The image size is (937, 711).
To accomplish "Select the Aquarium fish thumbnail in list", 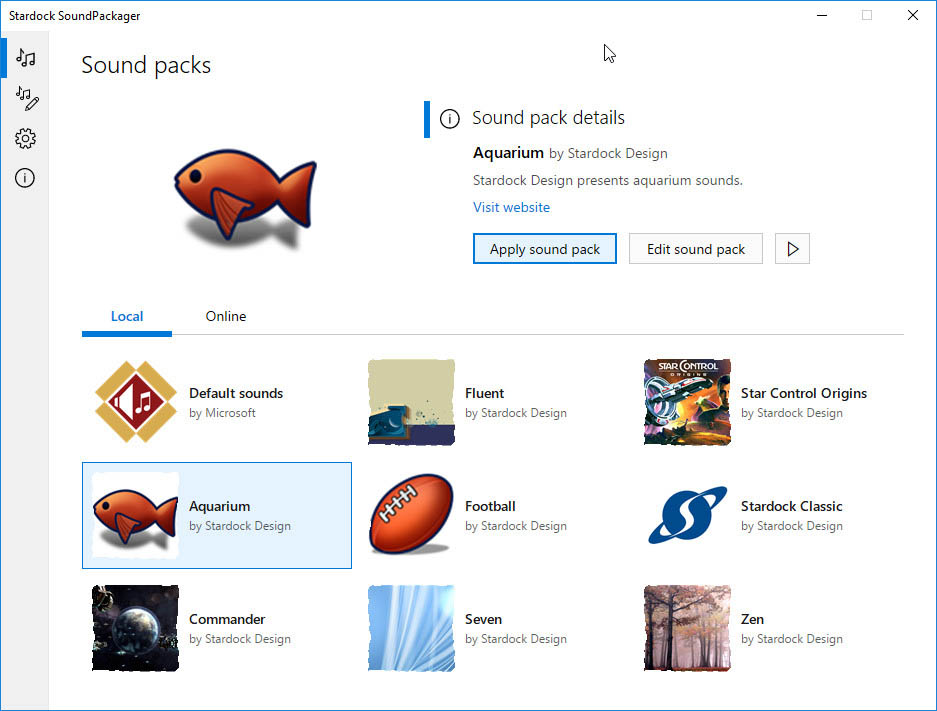I will [136, 515].
